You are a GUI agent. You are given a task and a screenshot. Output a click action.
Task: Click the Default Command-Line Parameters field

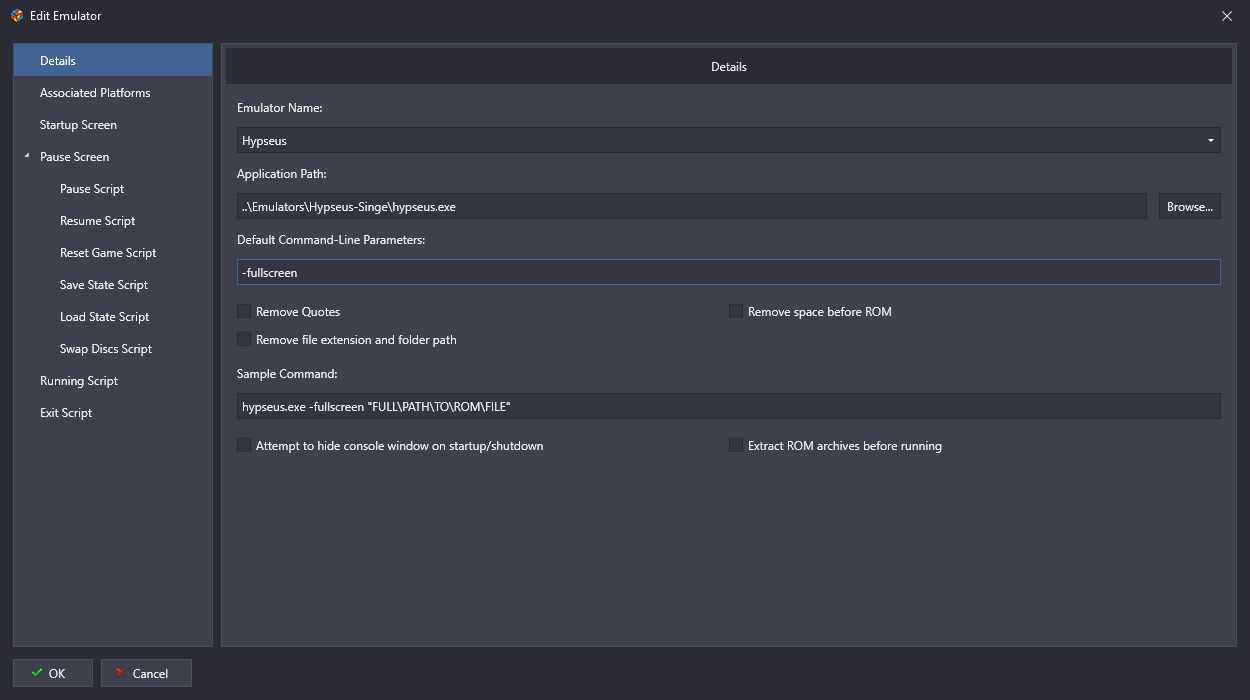728,272
